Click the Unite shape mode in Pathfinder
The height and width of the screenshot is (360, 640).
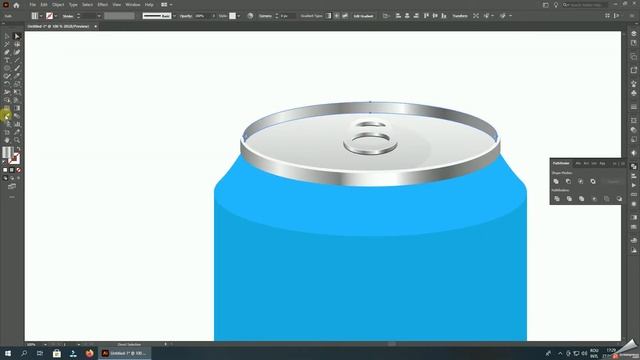[556, 181]
